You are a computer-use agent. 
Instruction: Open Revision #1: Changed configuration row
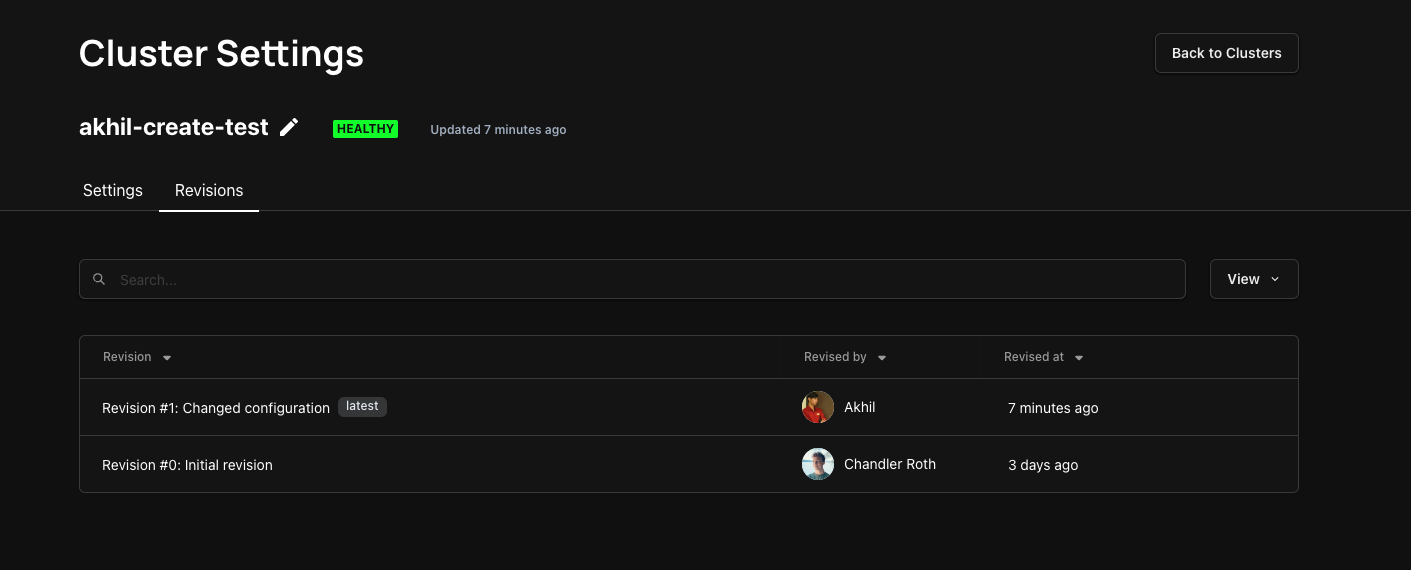point(689,407)
